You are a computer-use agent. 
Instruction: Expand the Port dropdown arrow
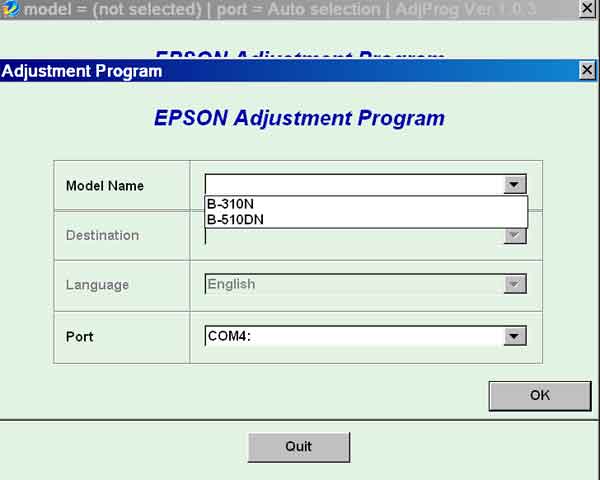[515, 336]
